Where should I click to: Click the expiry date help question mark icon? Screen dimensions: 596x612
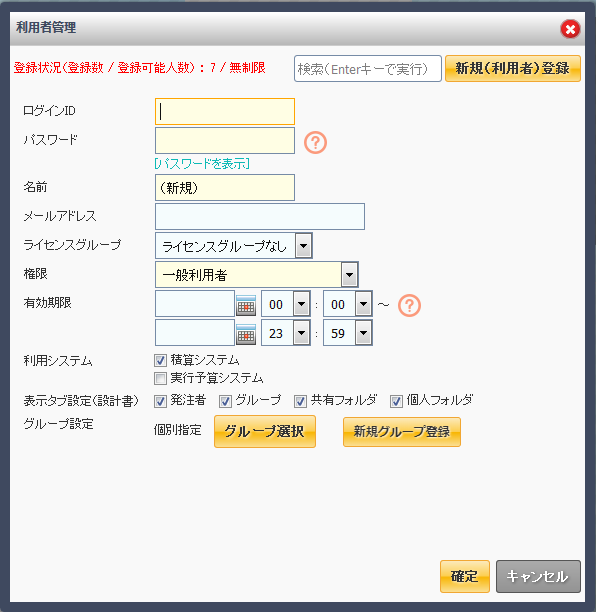[x=409, y=305]
